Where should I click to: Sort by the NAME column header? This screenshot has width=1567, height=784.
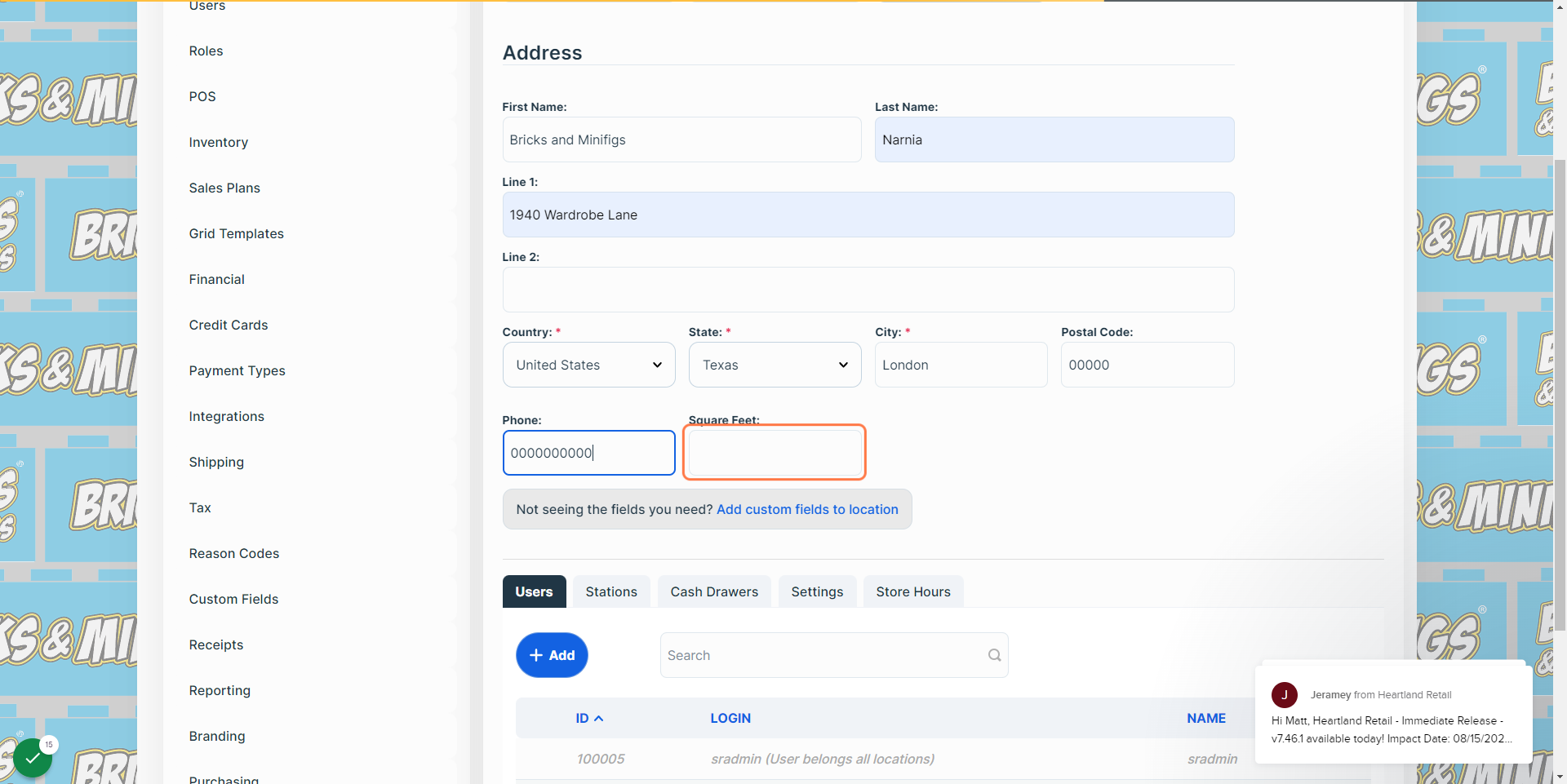click(x=1206, y=718)
